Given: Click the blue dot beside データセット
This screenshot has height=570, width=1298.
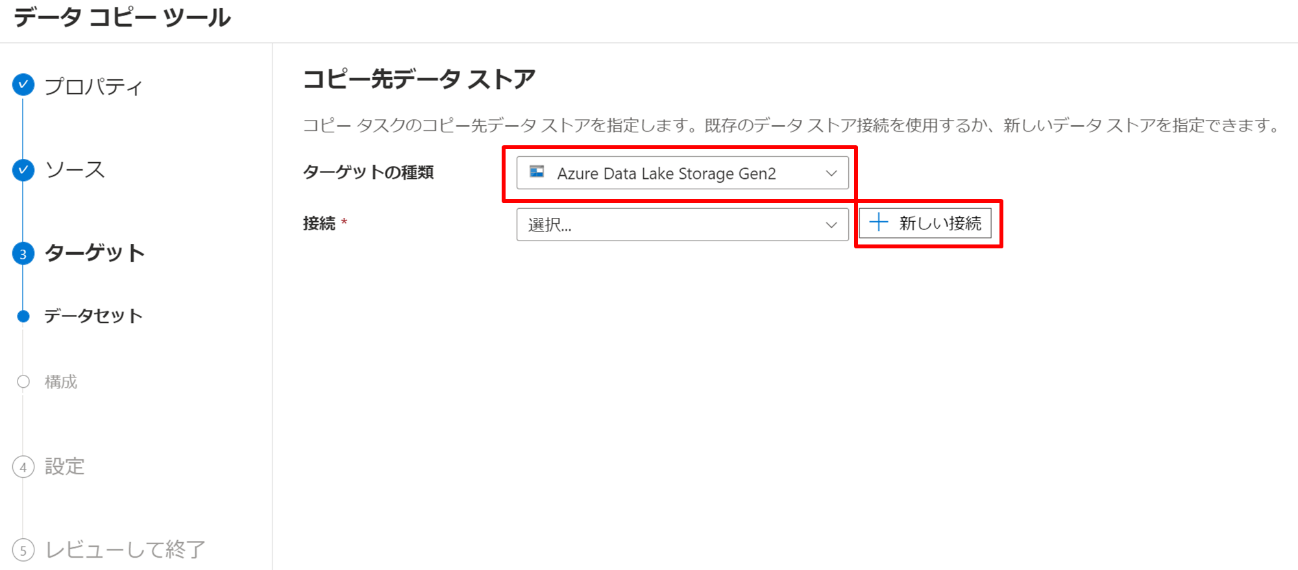Looking at the screenshot, I should click(x=23, y=316).
